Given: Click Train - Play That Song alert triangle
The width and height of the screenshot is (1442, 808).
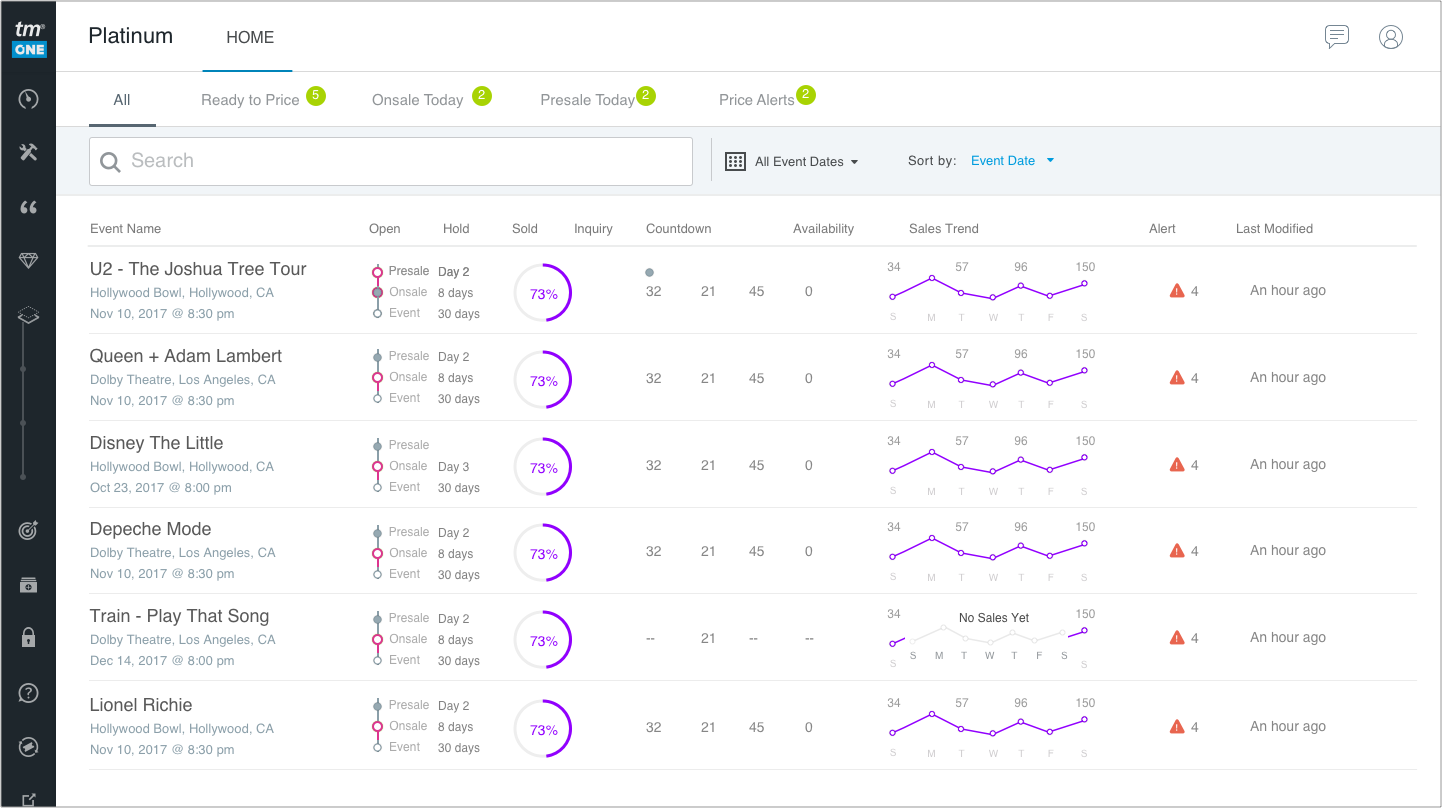Looking at the screenshot, I should coord(1177,638).
